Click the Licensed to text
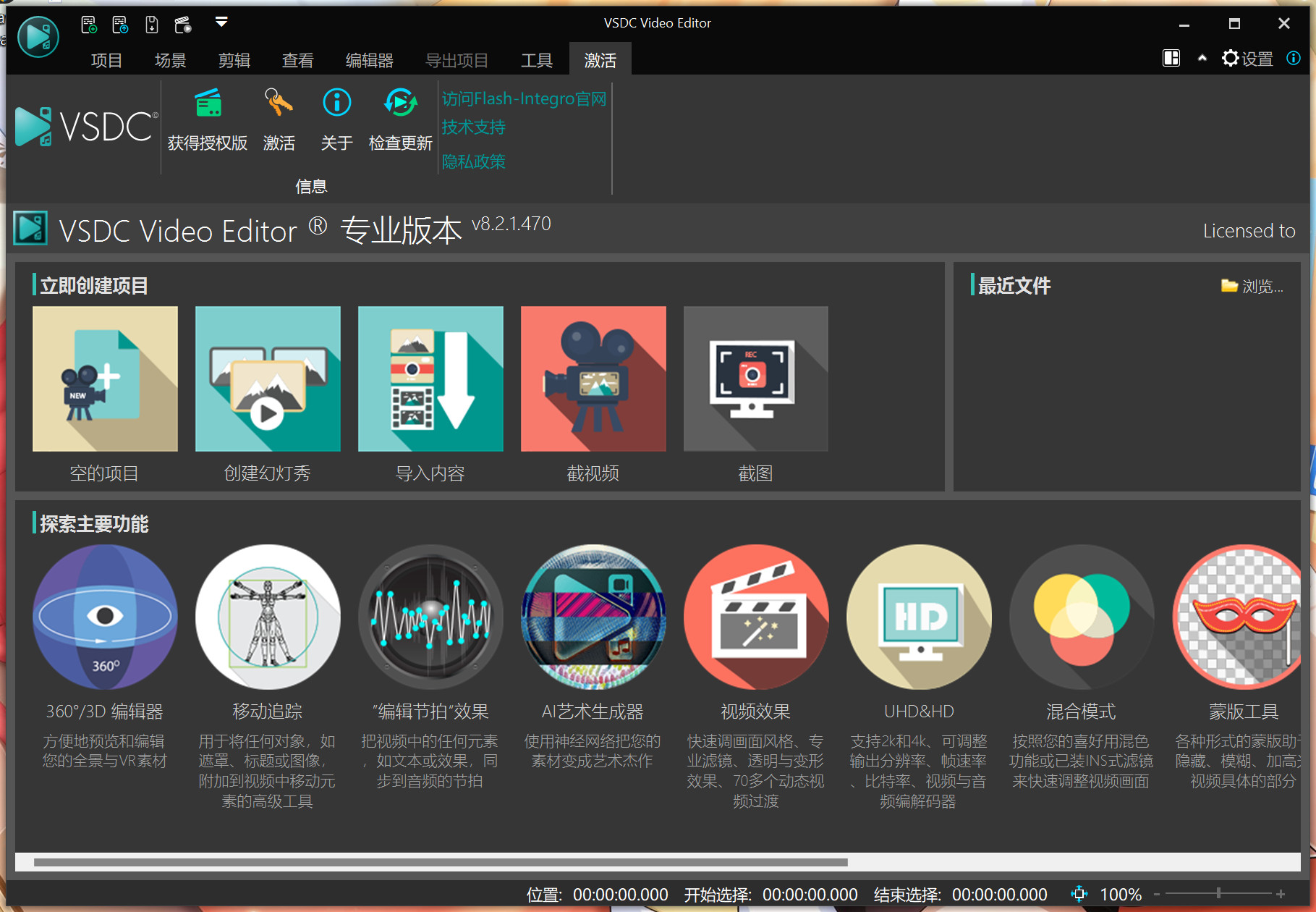The image size is (1316, 912). (1249, 231)
